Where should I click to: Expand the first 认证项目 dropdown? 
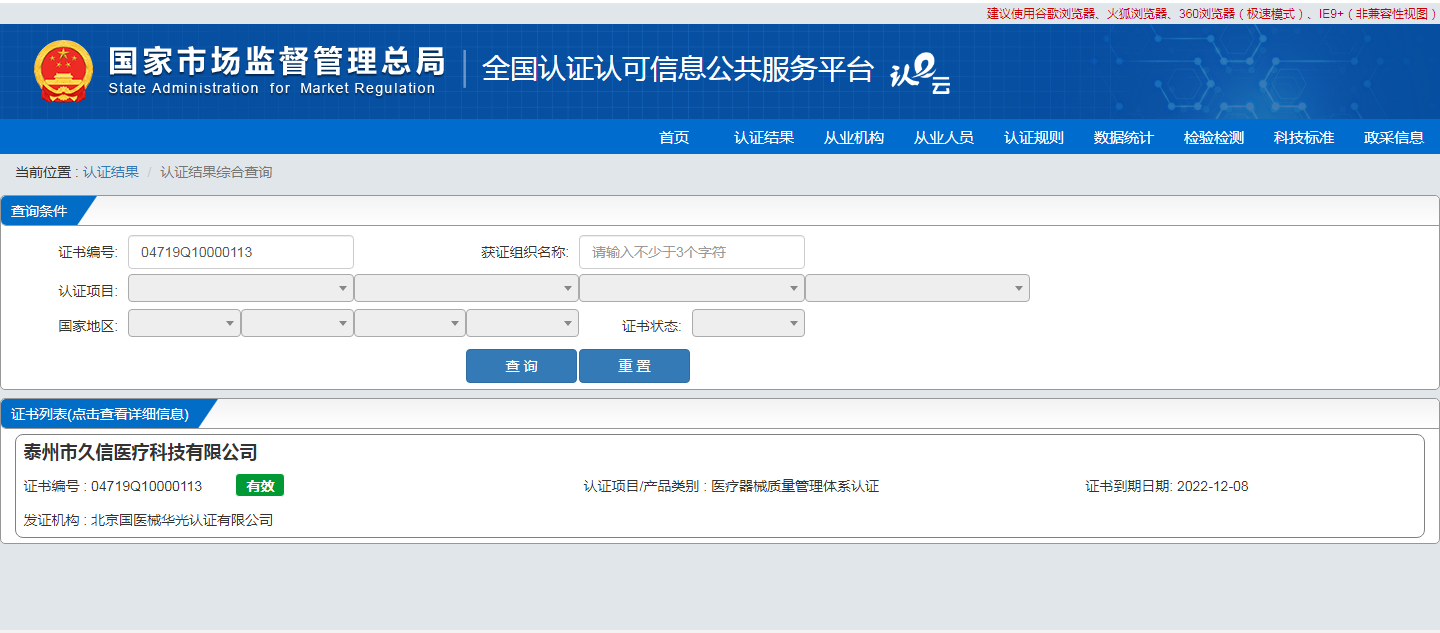tap(241, 288)
